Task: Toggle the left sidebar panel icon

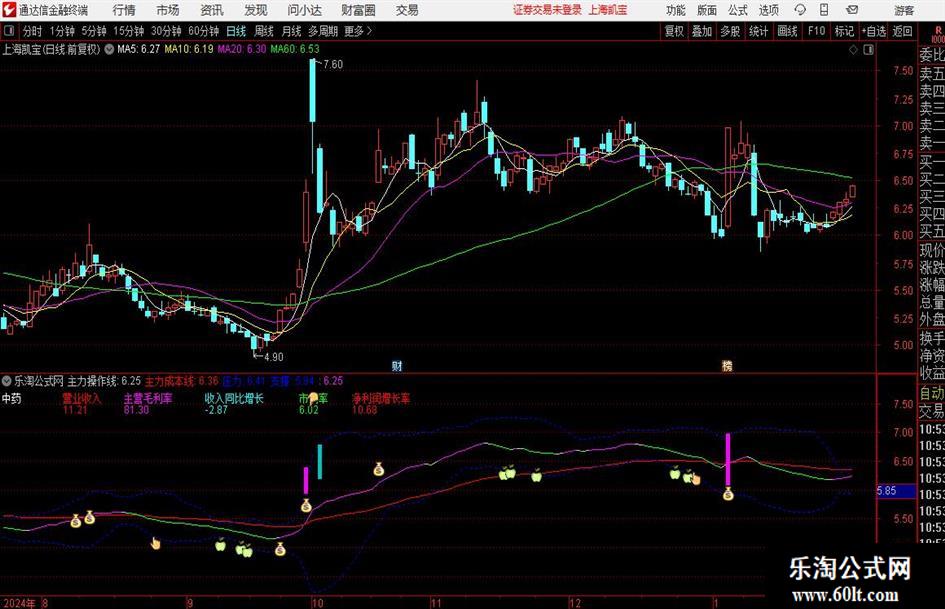Action: click(x=8, y=31)
